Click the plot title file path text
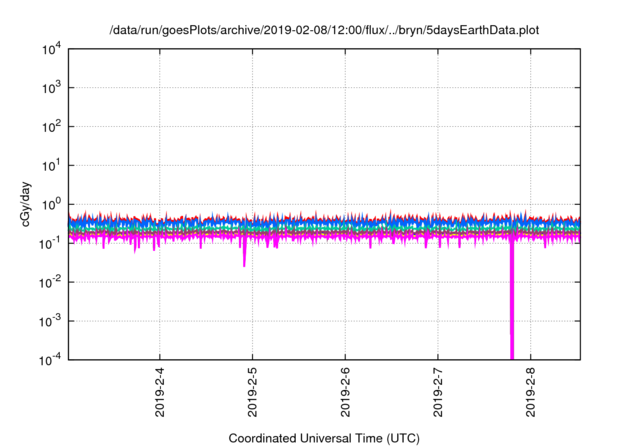This screenshot has height=448, width=640. click(x=324, y=30)
